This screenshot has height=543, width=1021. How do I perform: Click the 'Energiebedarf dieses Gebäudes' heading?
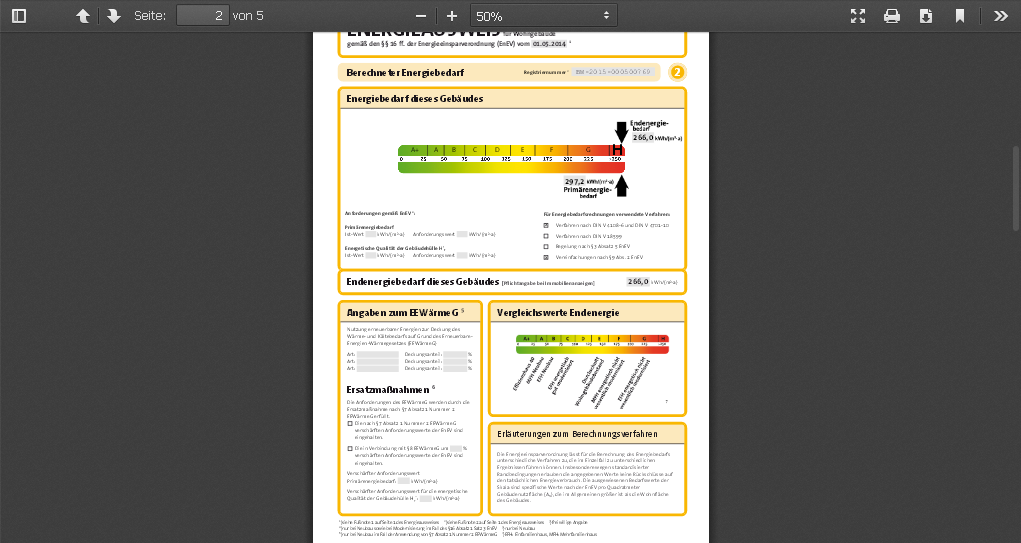tap(415, 99)
